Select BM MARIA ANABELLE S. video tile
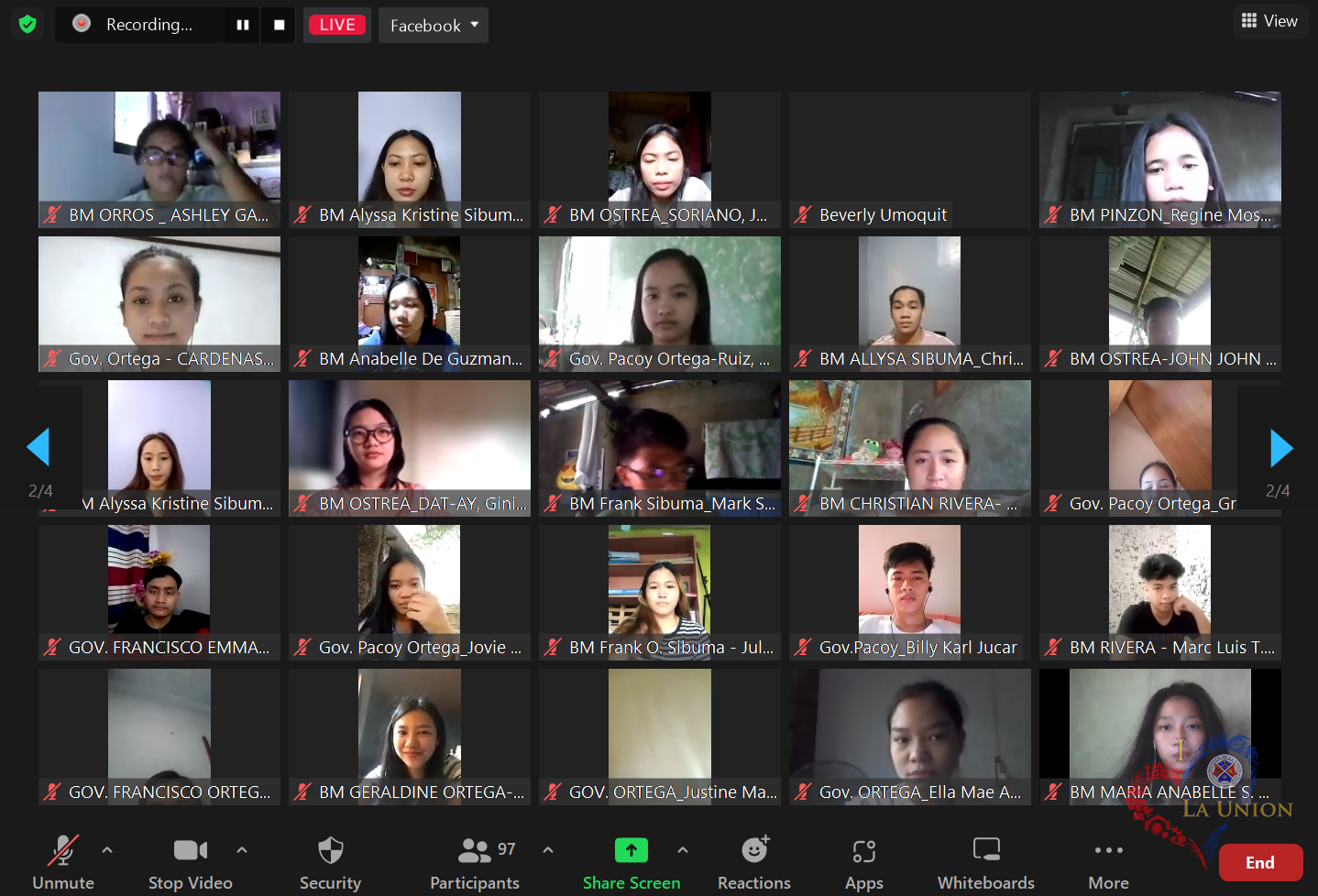The width and height of the screenshot is (1318, 896). coord(1160,737)
